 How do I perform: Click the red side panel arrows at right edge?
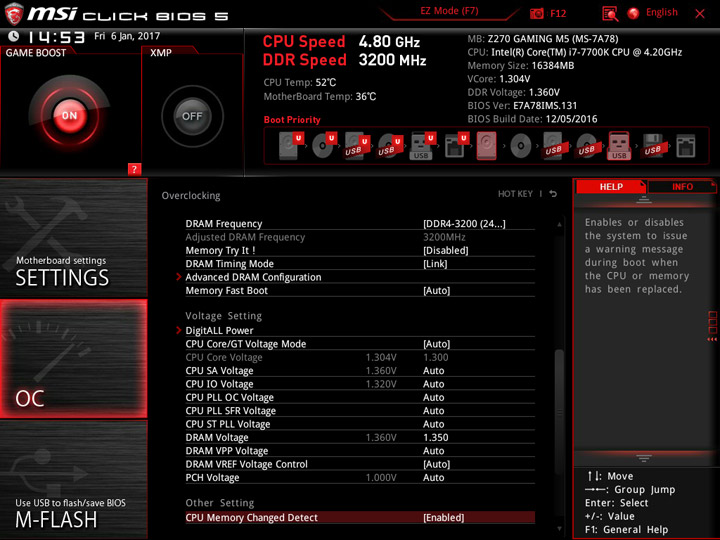[712, 339]
